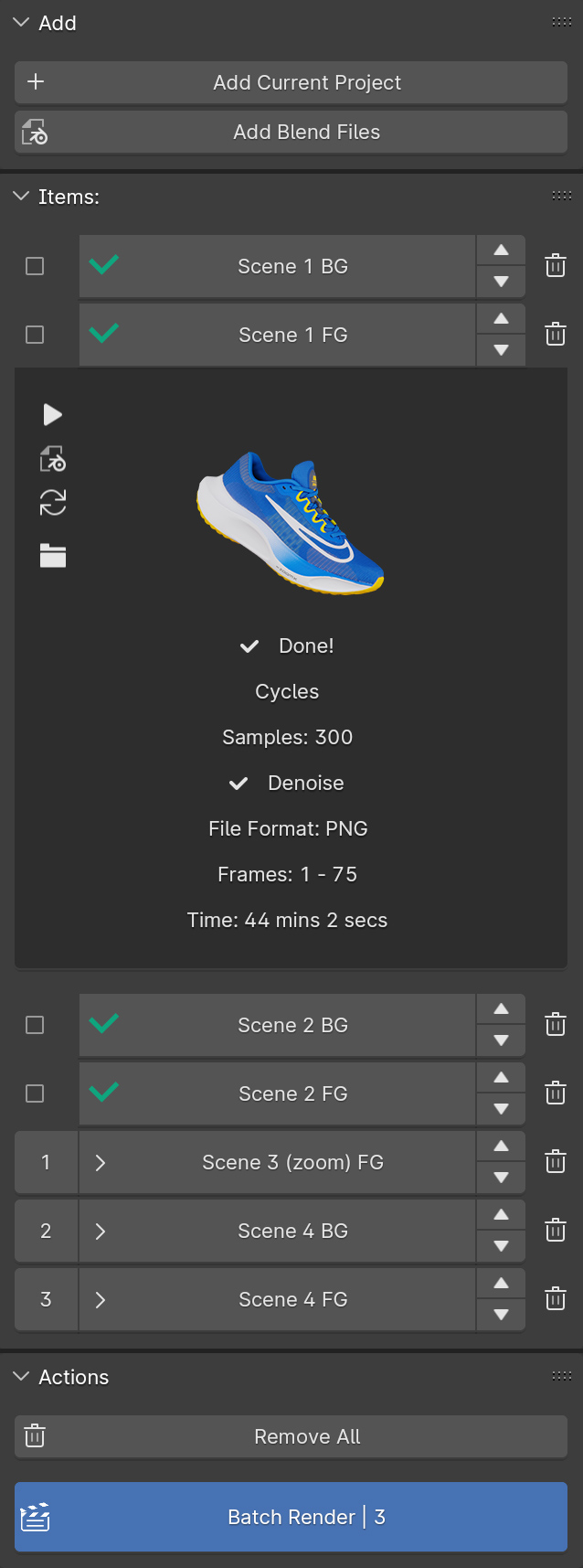
Task: Click the green checkmark on Scene 2 BG
Action: 103,1024
